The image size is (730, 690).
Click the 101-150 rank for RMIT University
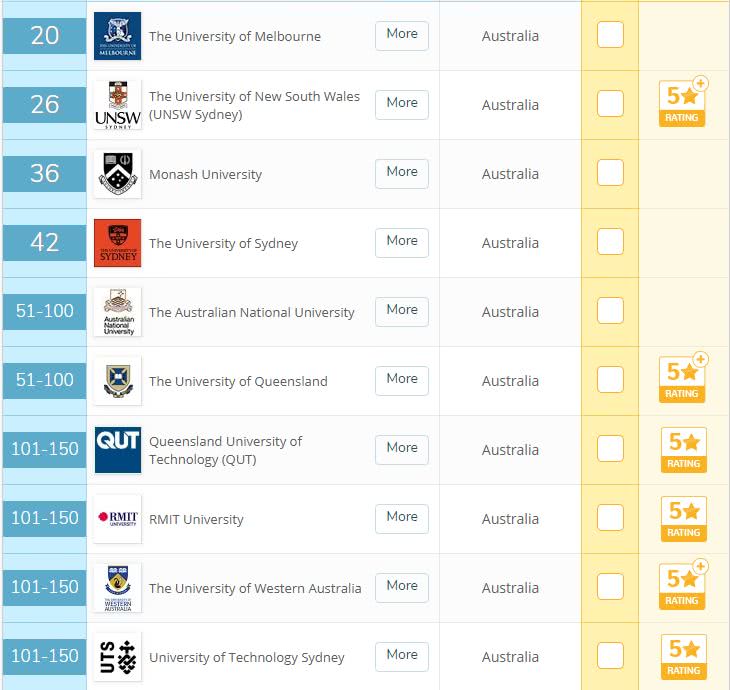pos(45,519)
